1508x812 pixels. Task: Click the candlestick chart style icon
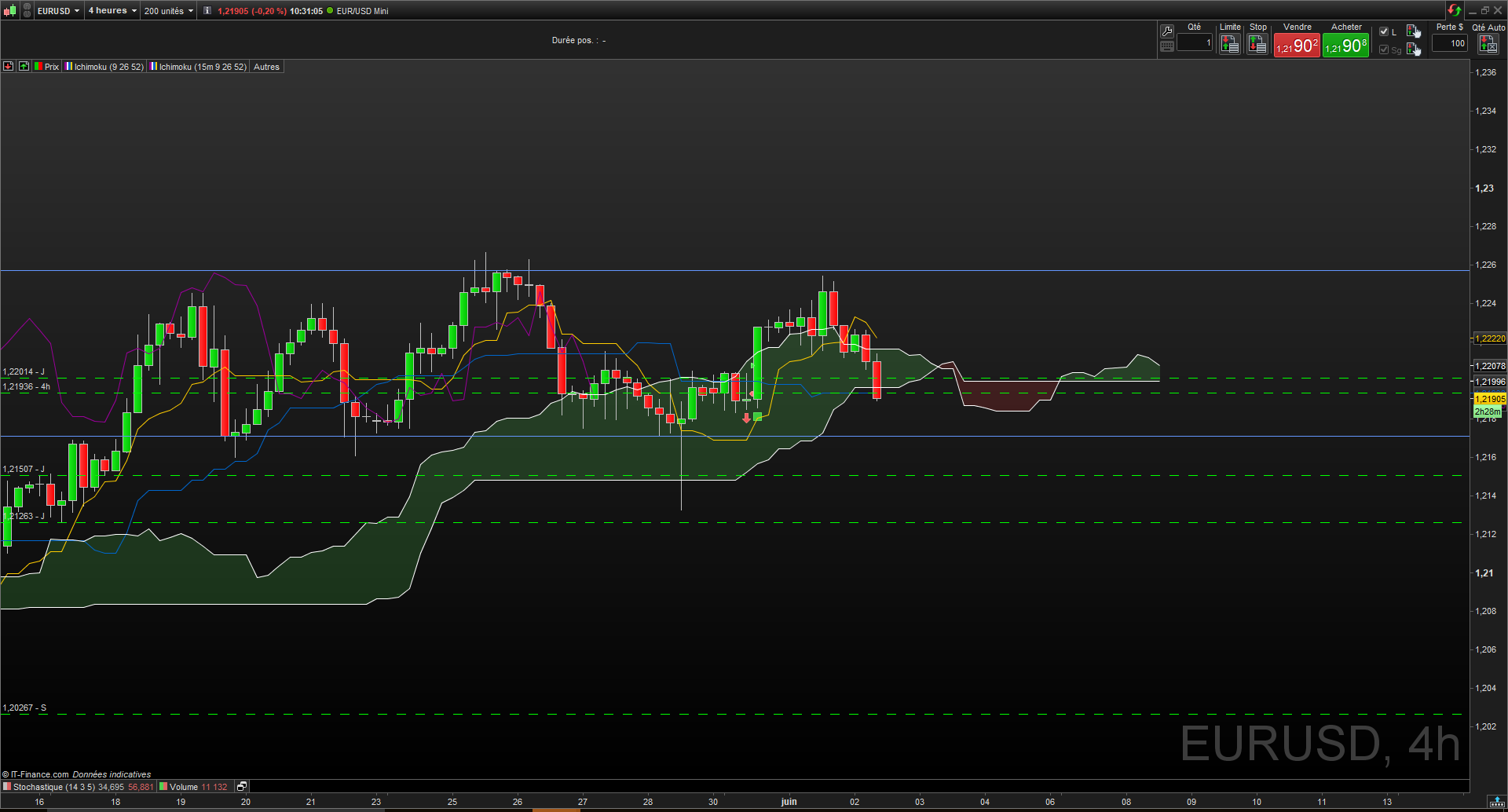coord(9,11)
